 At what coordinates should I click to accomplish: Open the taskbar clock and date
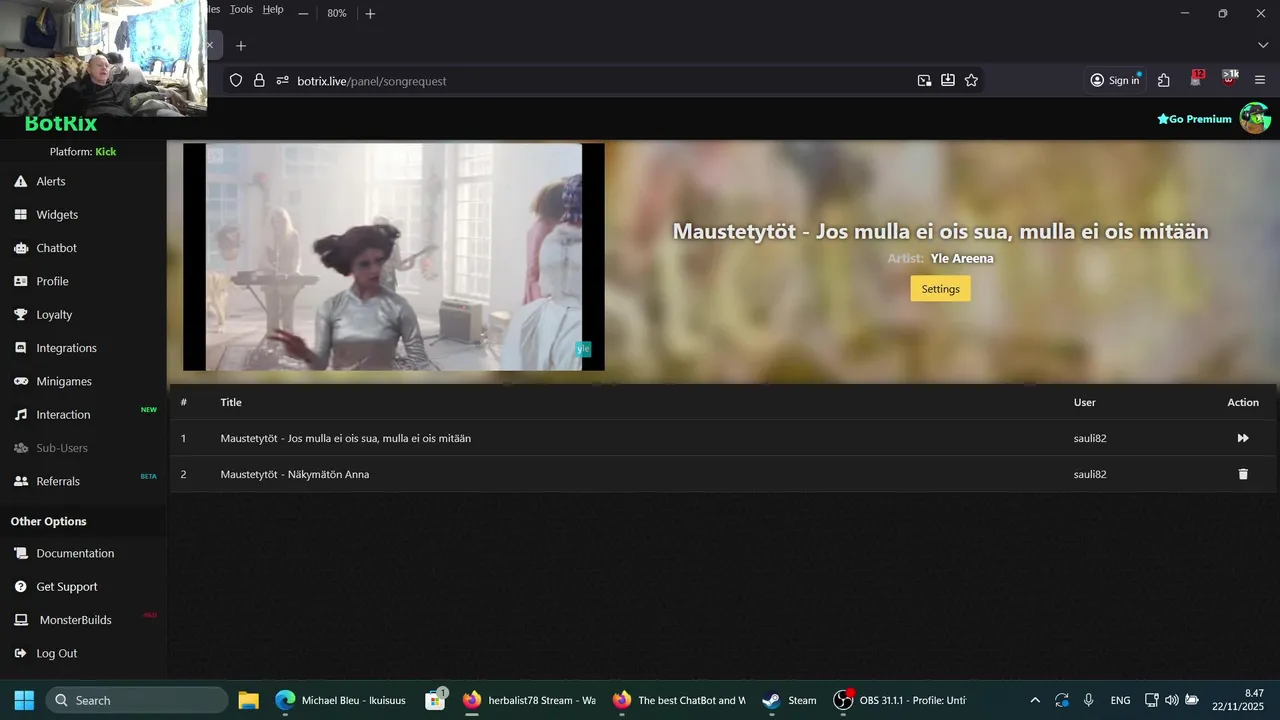tap(1238, 700)
